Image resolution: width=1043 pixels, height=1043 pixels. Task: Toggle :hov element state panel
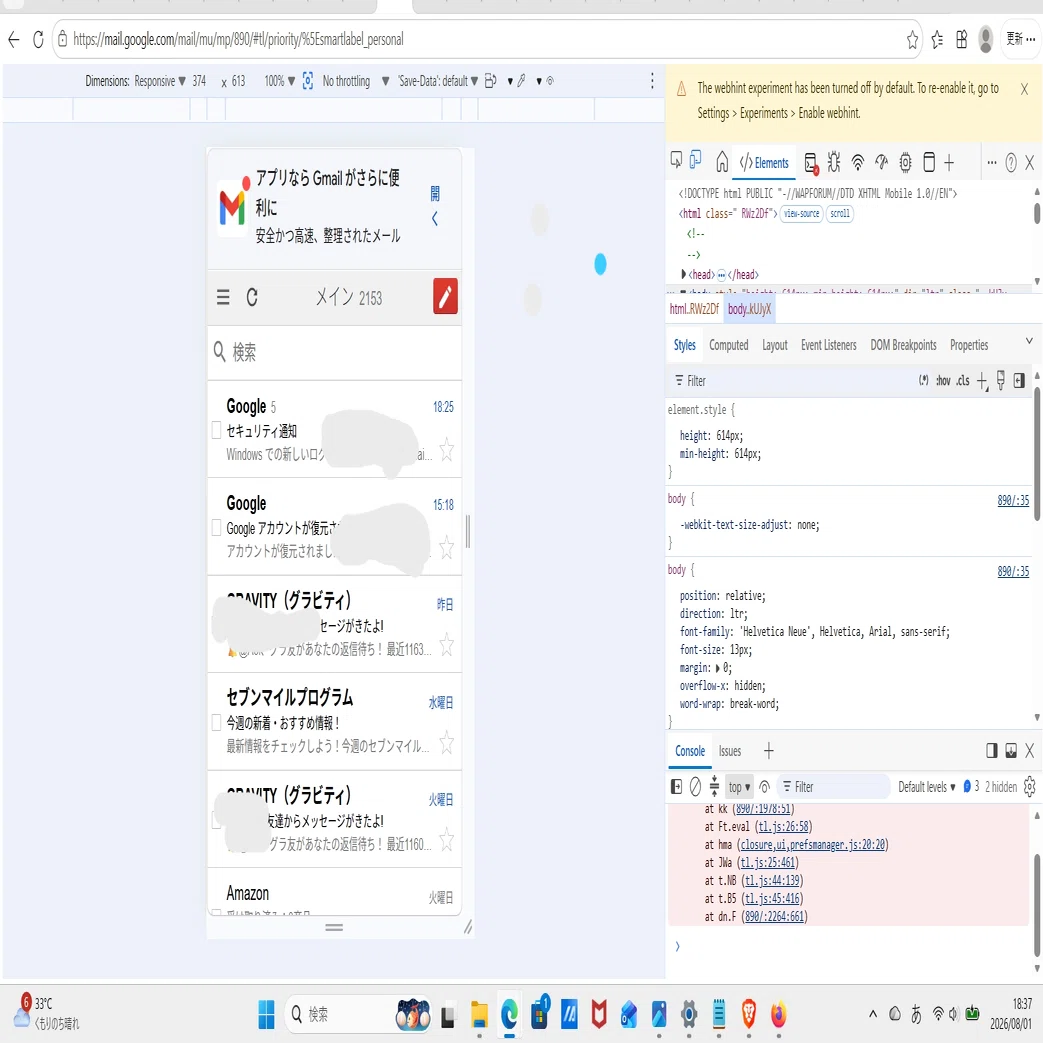pyautogui.click(x=943, y=381)
